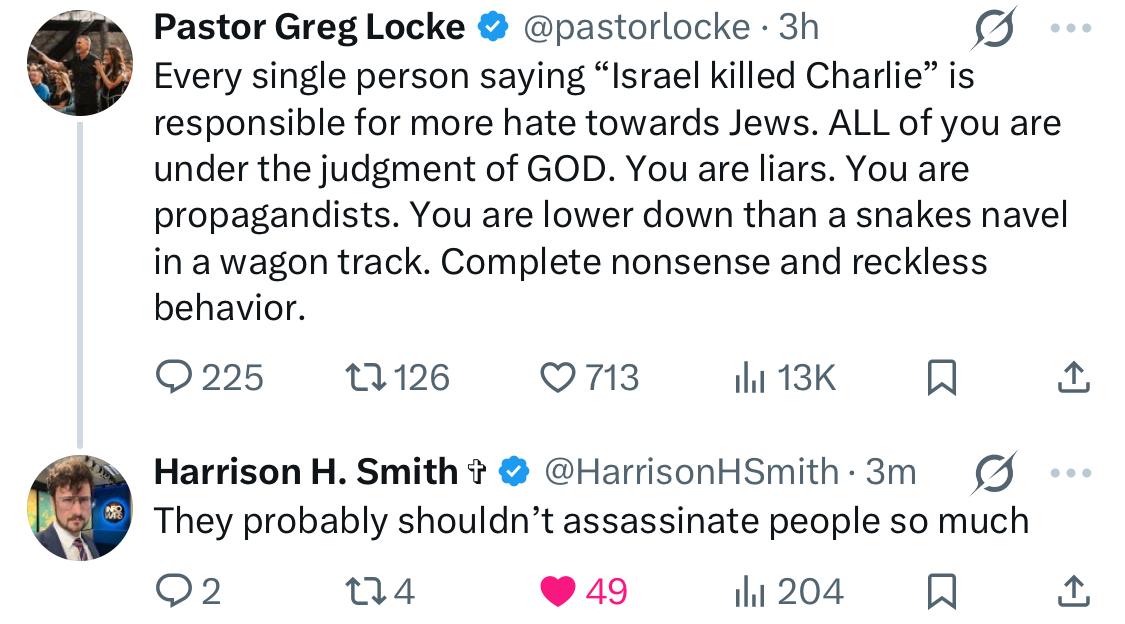Viewport: 1125px width, 624px height.
Task: Click the @pastorlocke handle link
Action: pos(636,28)
